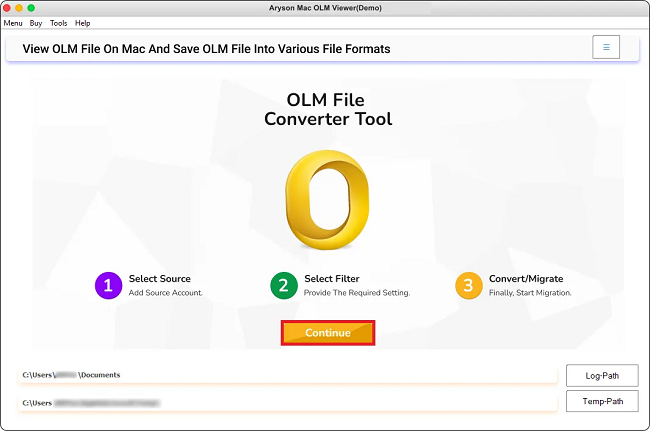Click the Convert/Migrate heading
This screenshot has height=431, width=650.
point(526,279)
